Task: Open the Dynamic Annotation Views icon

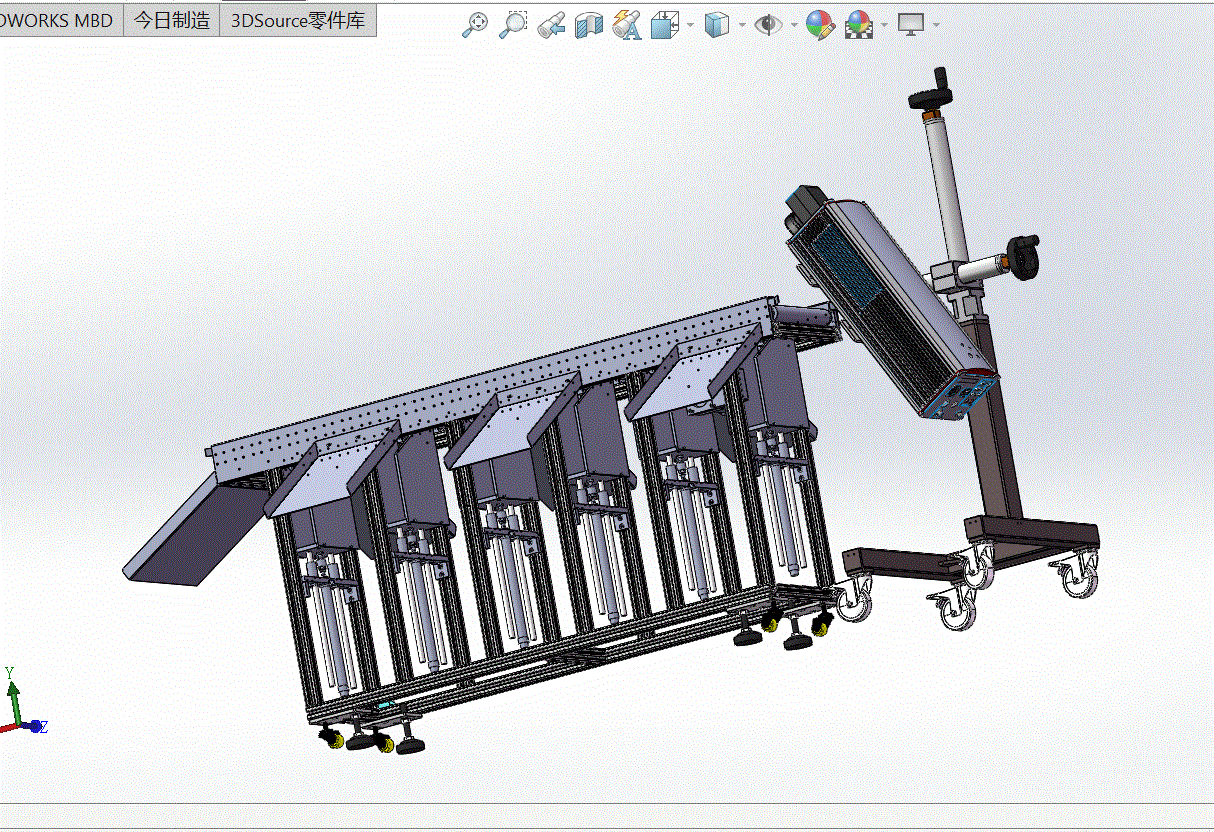Action: tap(627, 24)
